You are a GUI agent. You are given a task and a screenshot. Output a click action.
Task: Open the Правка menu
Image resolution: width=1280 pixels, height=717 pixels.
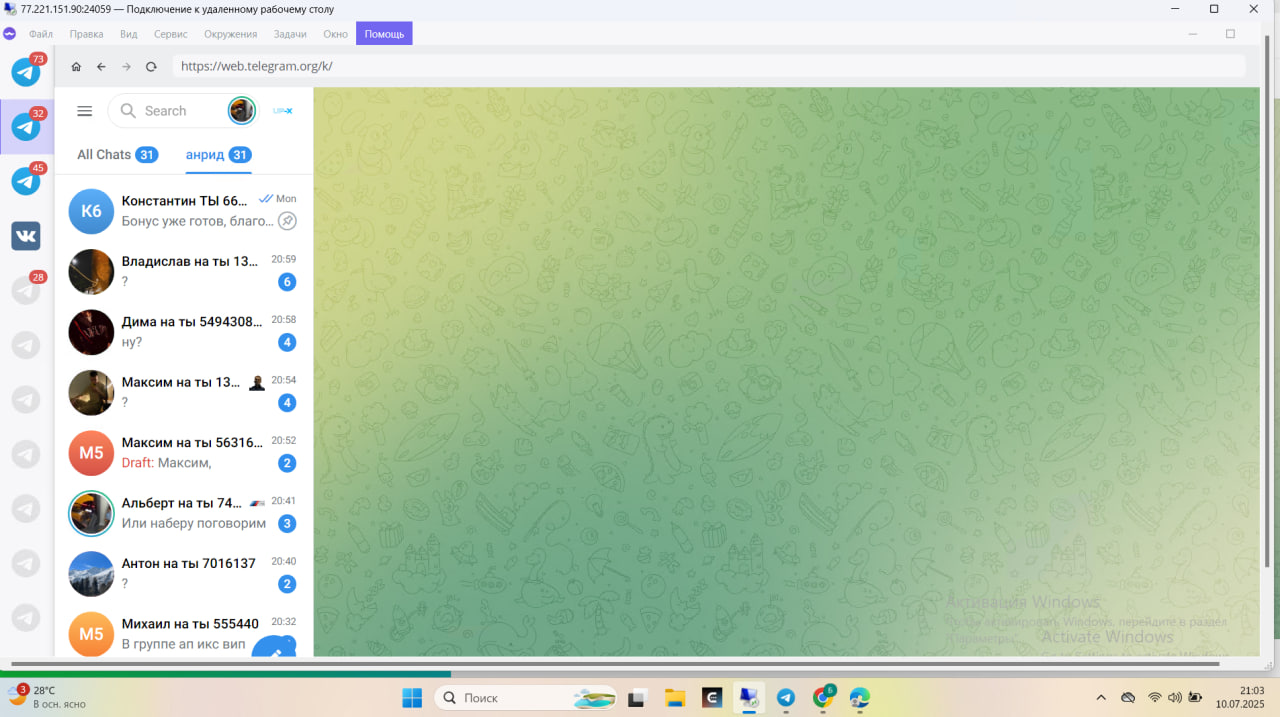click(87, 34)
